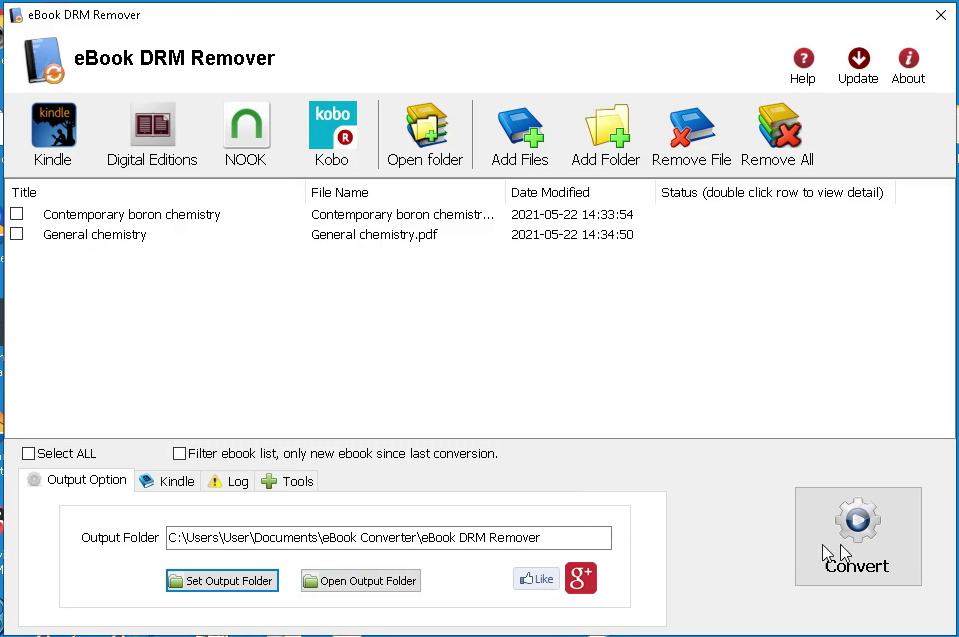
Task: Sort by Date Modified column header
Action: point(580,193)
